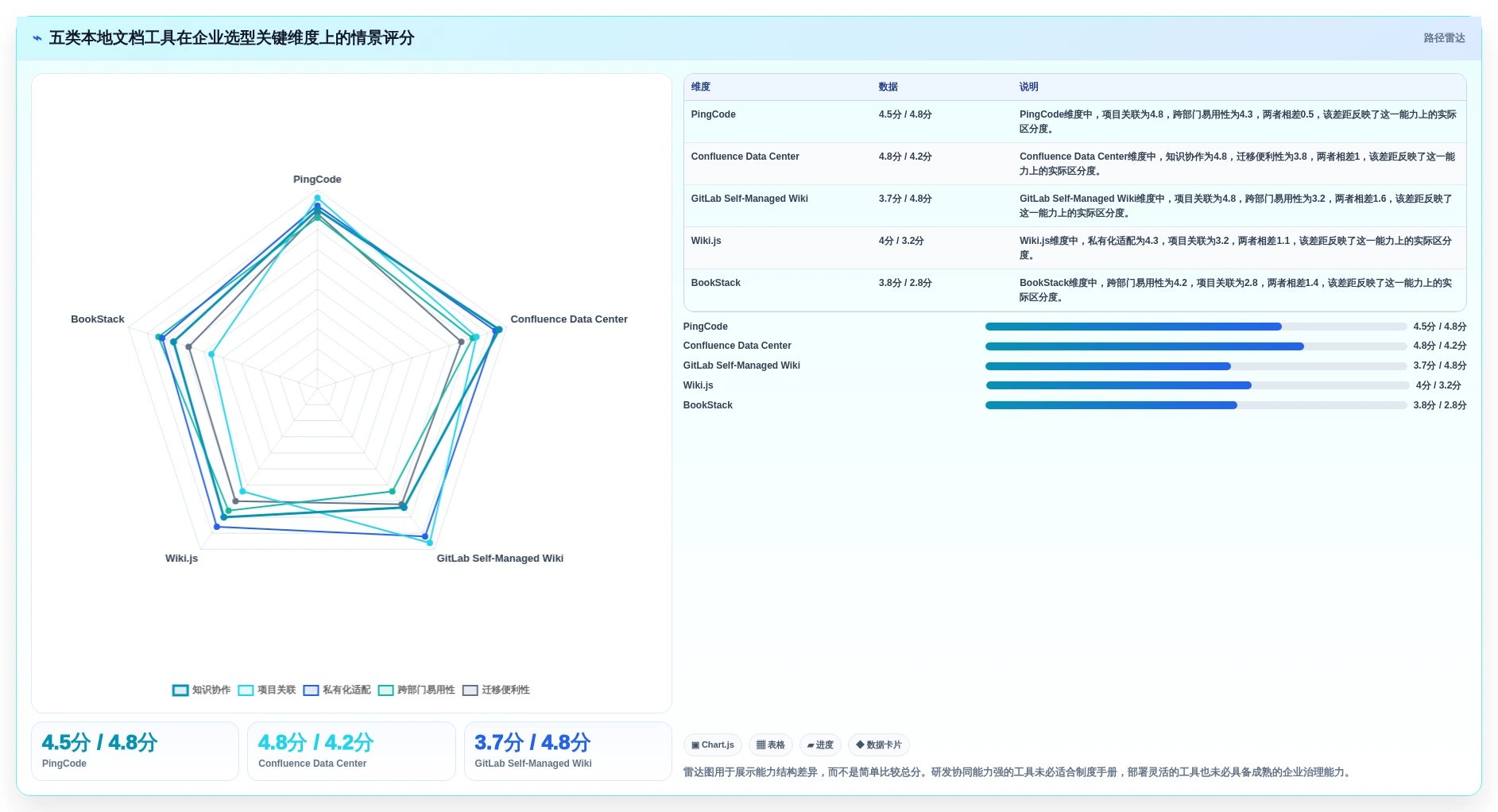The width and height of the screenshot is (1498, 812).
Task: Click the Confluence Data Center progress bar
Action: [x=1196, y=346]
